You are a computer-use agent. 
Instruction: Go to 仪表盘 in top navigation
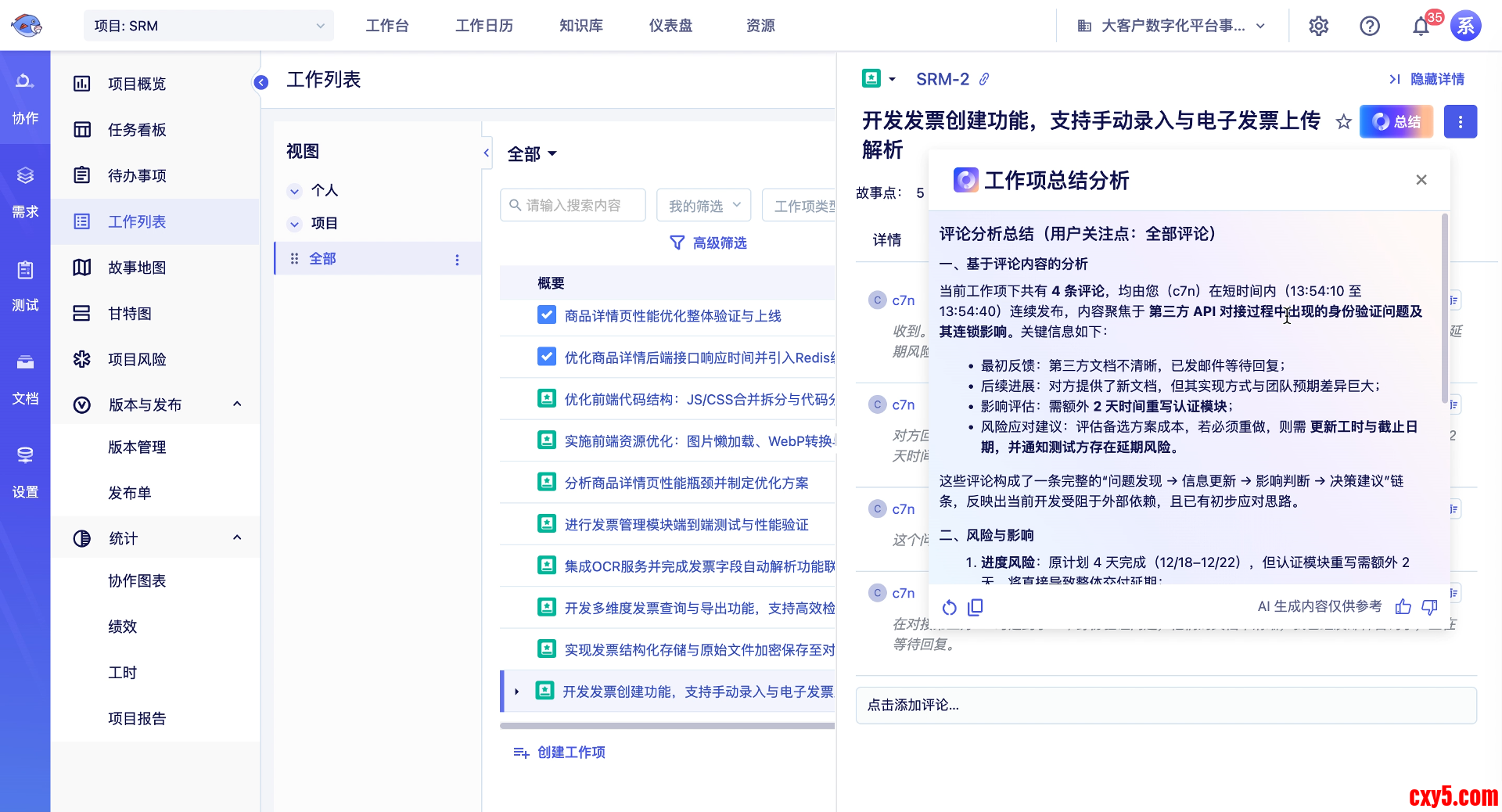pyautogui.click(x=670, y=26)
